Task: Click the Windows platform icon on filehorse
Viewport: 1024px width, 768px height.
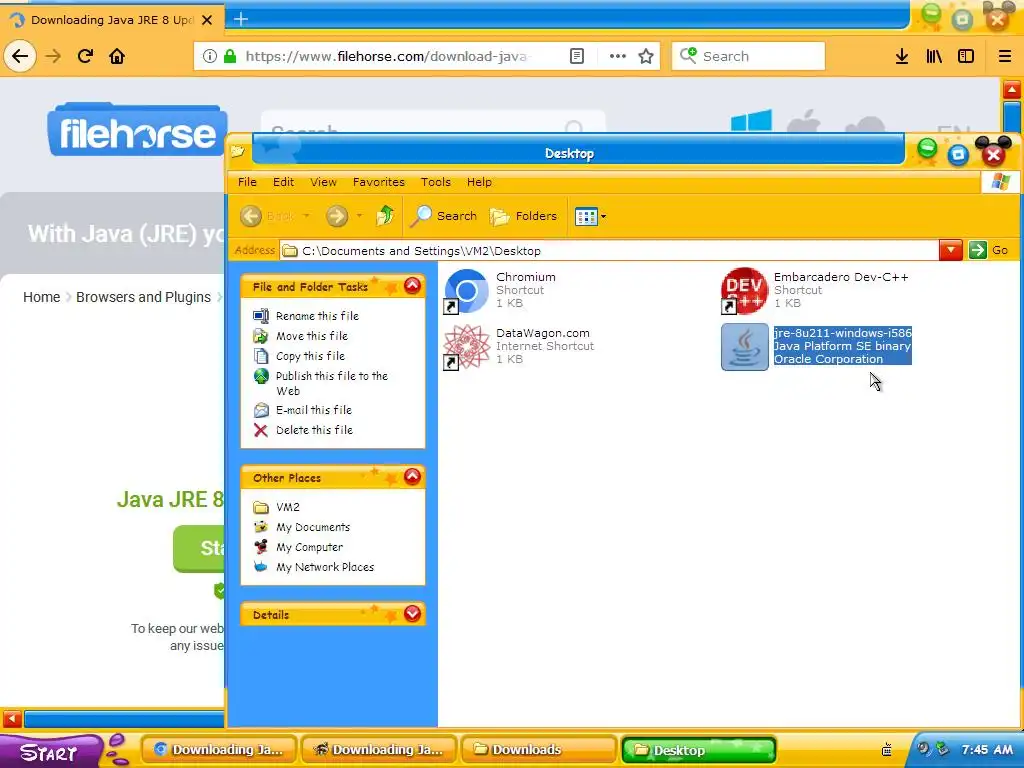Action: pos(751,122)
